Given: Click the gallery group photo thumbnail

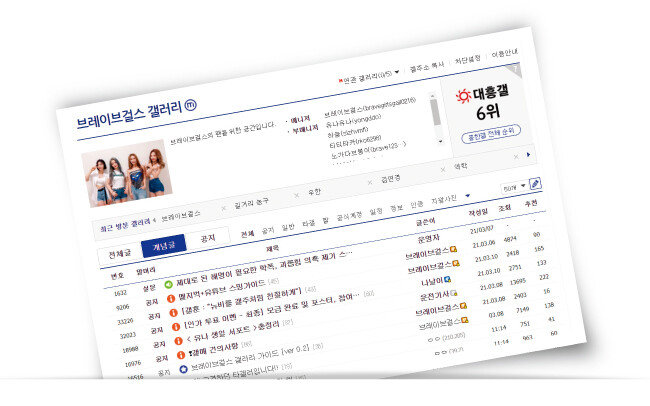Looking at the screenshot, I should 127,173.
